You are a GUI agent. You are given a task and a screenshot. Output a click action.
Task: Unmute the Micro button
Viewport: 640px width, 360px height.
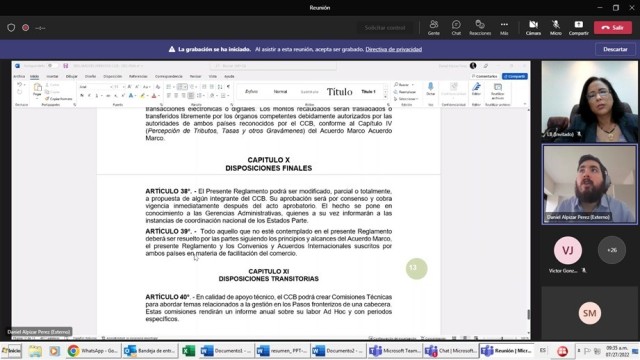click(556, 28)
